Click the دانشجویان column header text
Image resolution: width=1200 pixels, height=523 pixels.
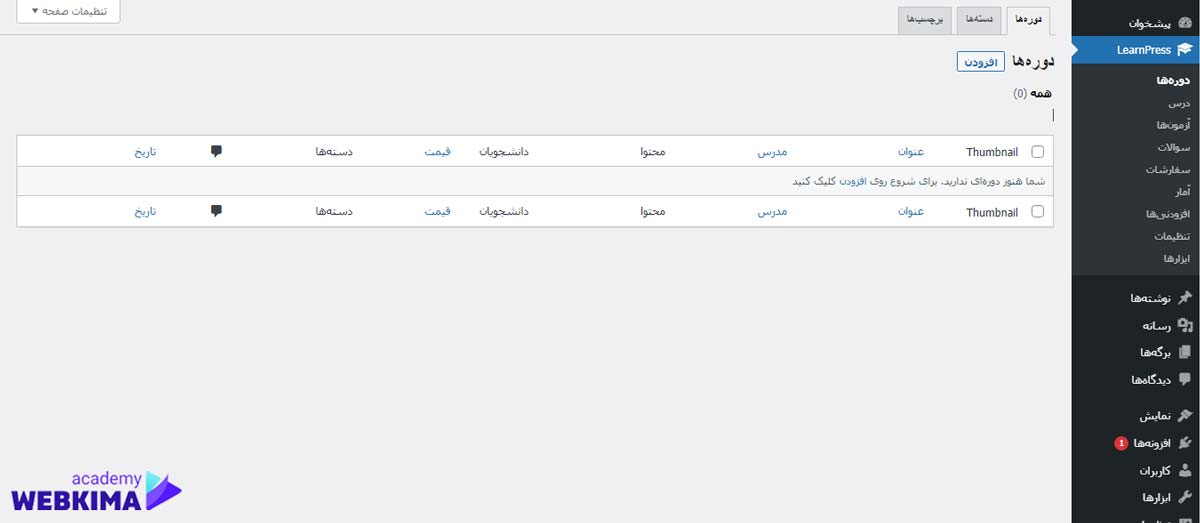coord(503,152)
